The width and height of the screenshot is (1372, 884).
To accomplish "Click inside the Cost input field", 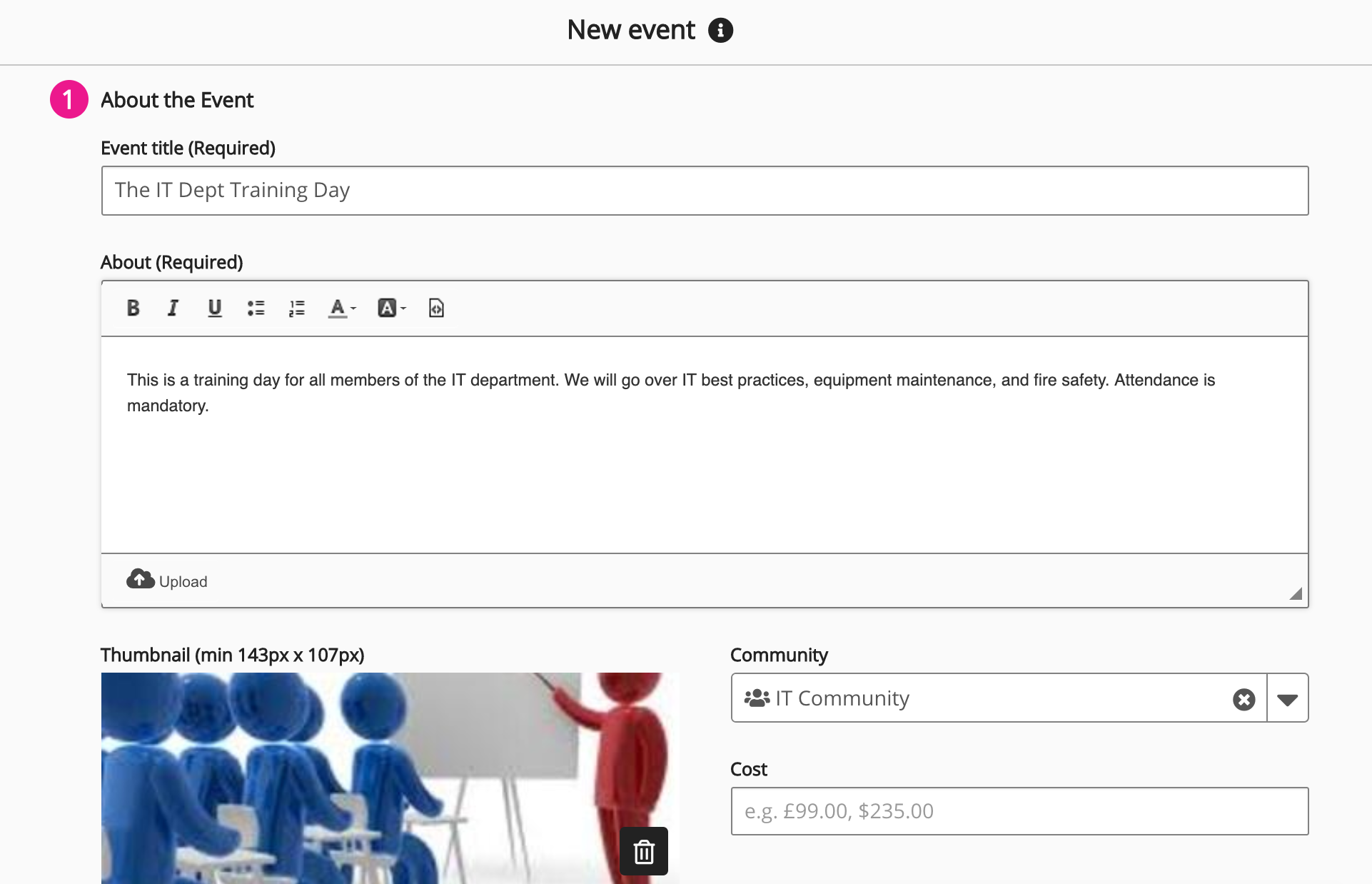I will [1019, 811].
